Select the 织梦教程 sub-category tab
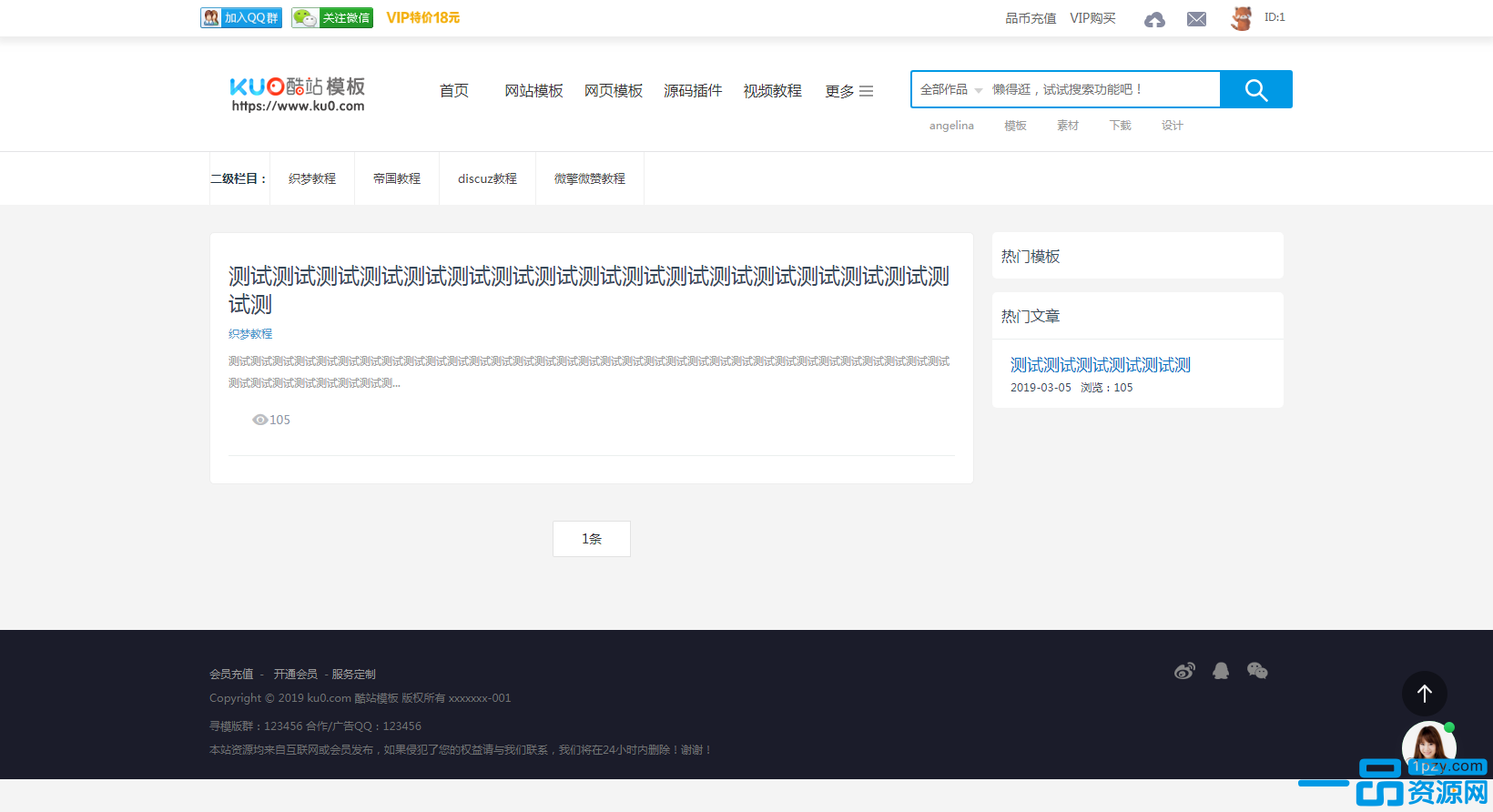Viewport: 1493px width, 812px height. click(x=312, y=178)
